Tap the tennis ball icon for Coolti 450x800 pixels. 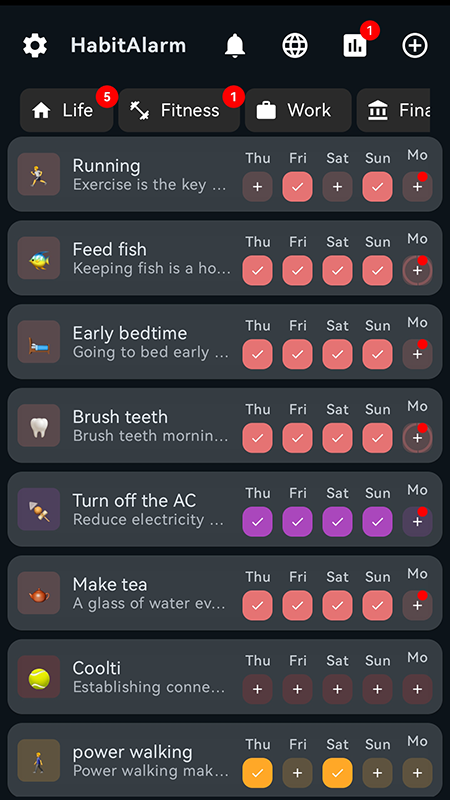(39, 677)
